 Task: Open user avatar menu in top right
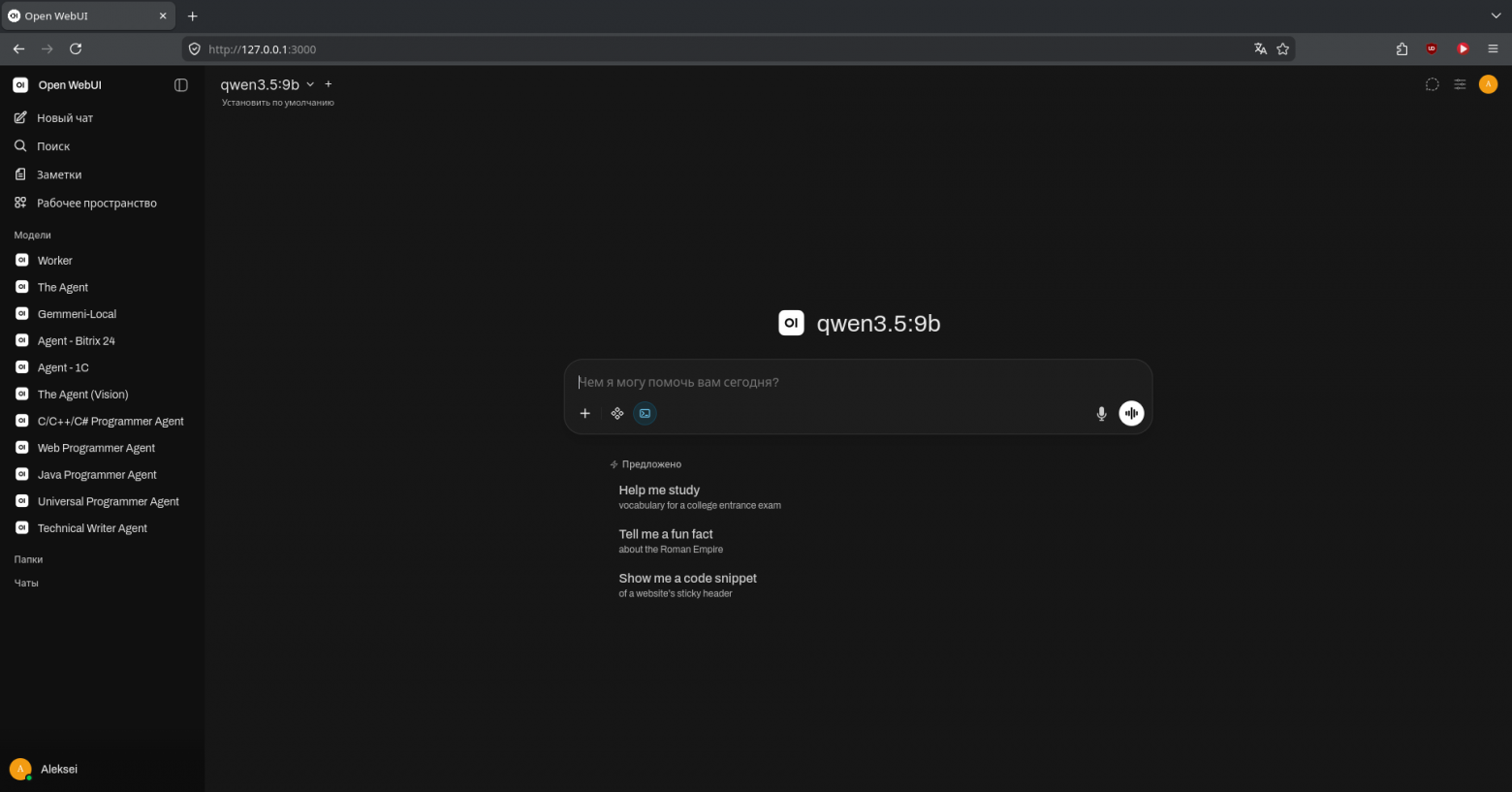tap(1488, 84)
